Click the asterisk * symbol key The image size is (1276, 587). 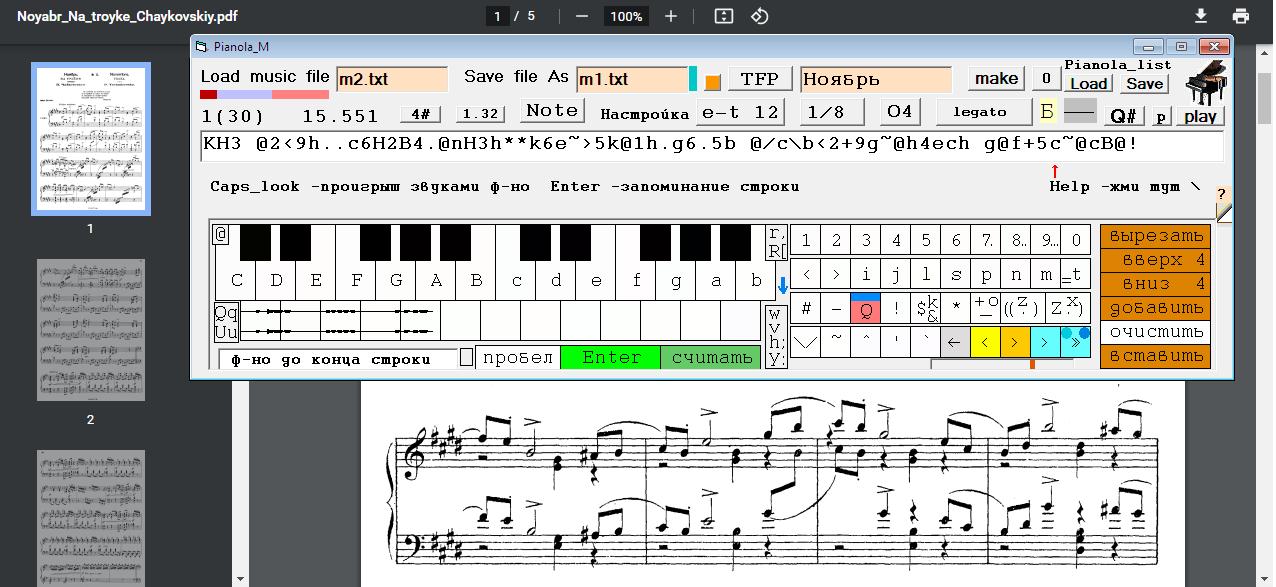[955, 309]
